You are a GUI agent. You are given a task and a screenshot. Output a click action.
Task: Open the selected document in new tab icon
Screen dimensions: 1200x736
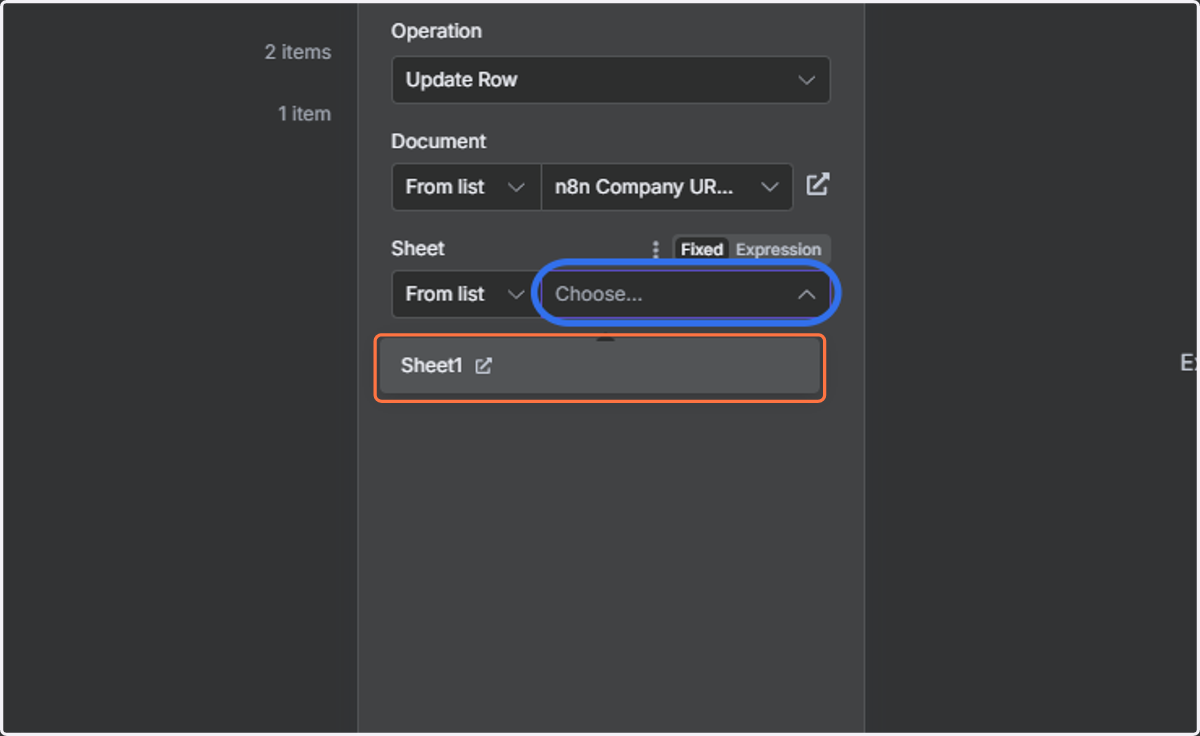coord(817,185)
